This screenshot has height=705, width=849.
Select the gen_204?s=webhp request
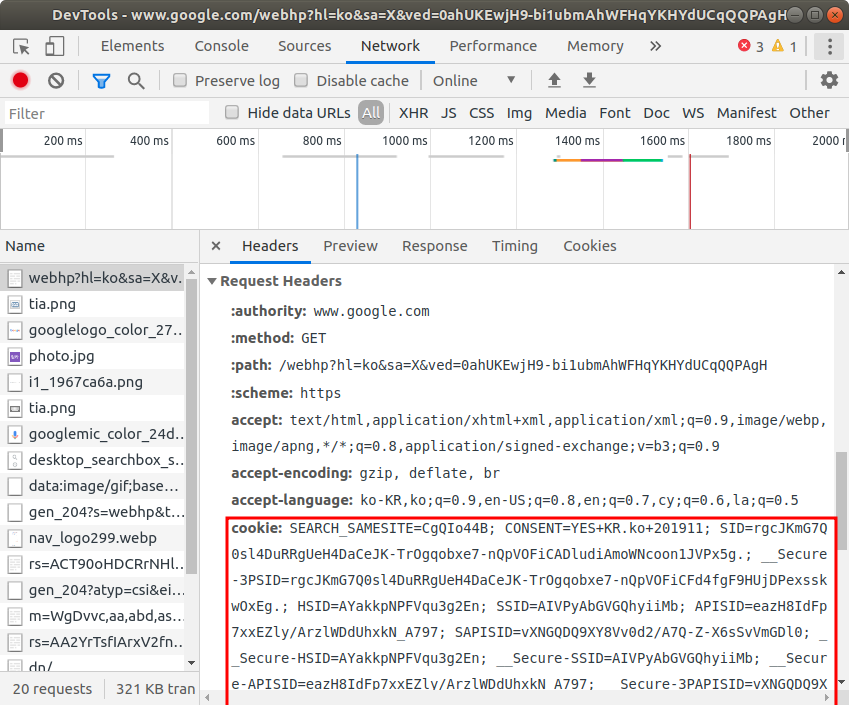pyautogui.click(x=93, y=512)
